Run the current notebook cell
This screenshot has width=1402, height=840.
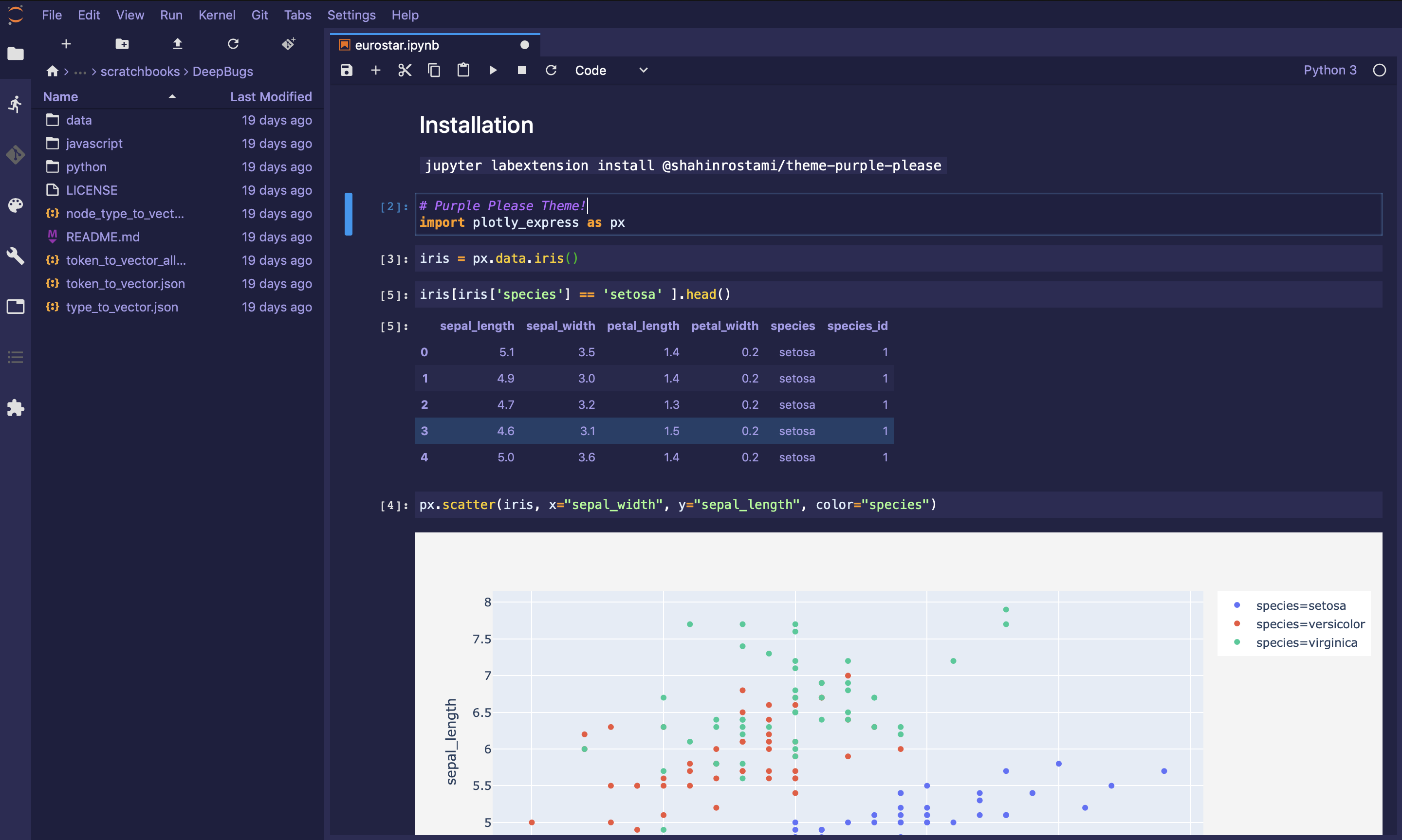[493, 70]
